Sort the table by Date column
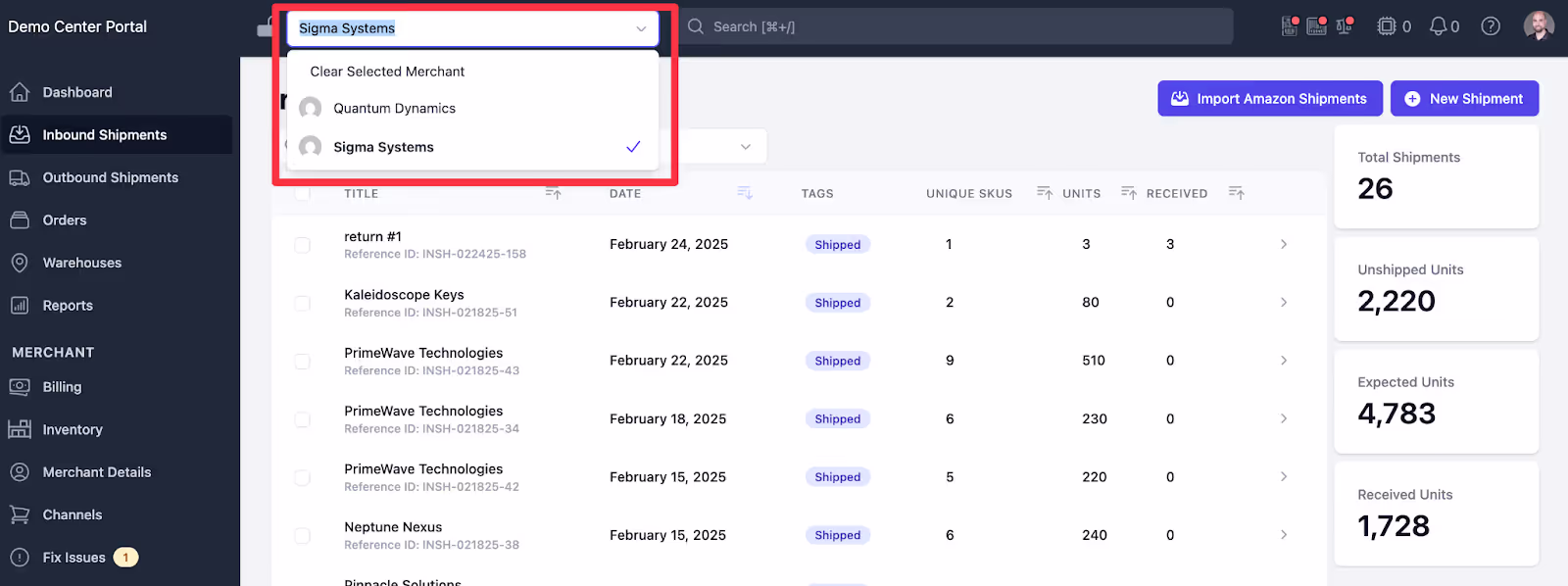 [x=745, y=193]
